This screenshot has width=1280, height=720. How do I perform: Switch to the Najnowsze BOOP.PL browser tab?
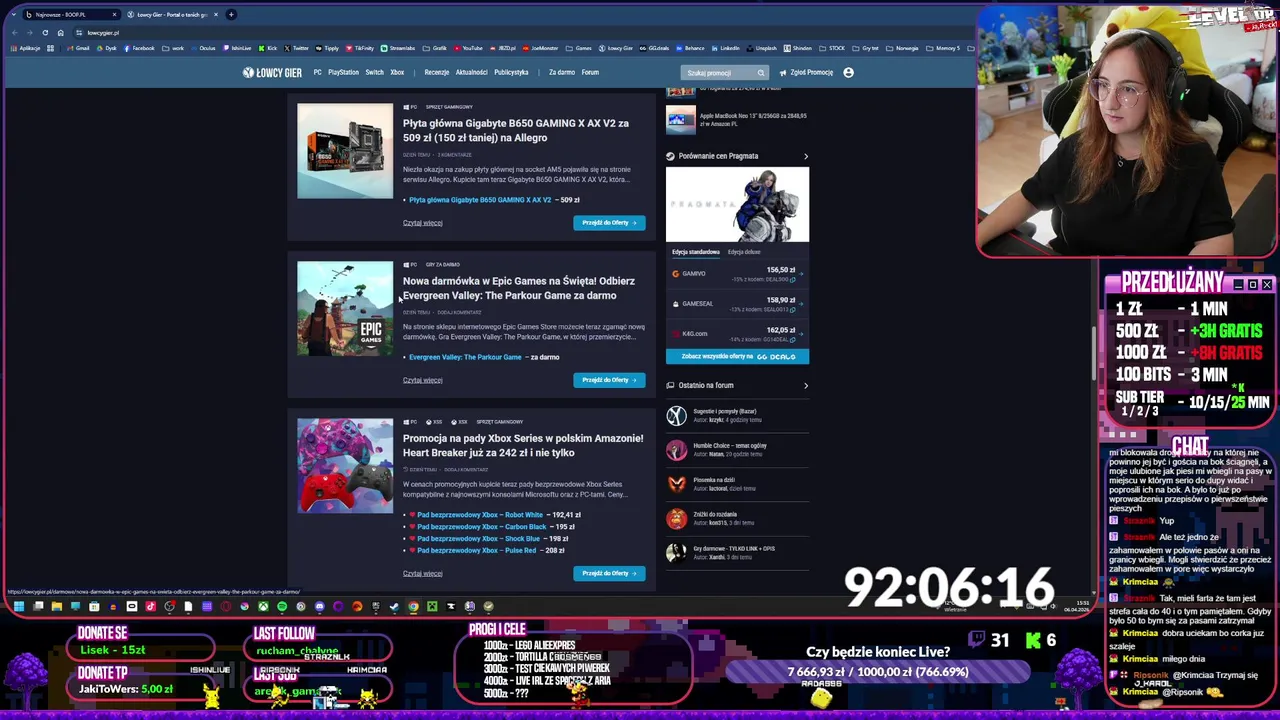tap(70, 14)
